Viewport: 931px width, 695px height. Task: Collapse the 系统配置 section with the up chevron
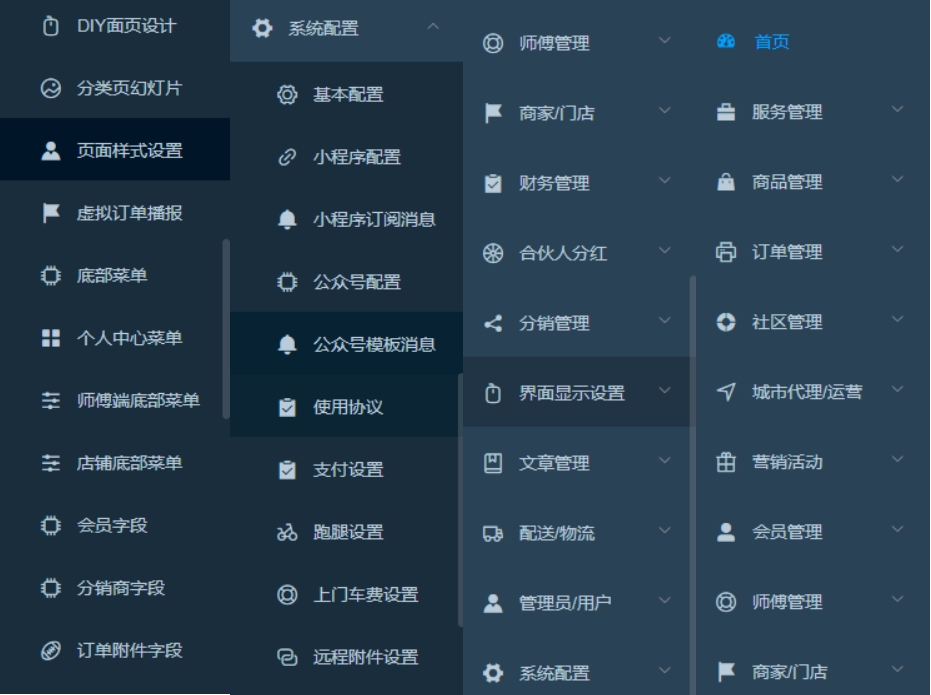tap(433, 27)
